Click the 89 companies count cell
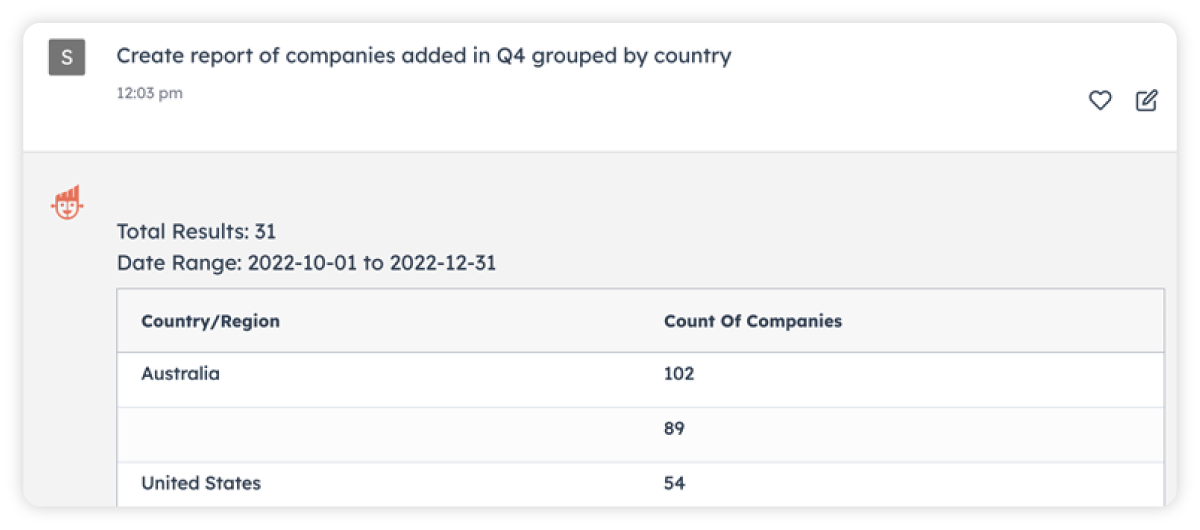This screenshot has height=530, width=1200. click(673, 429)
